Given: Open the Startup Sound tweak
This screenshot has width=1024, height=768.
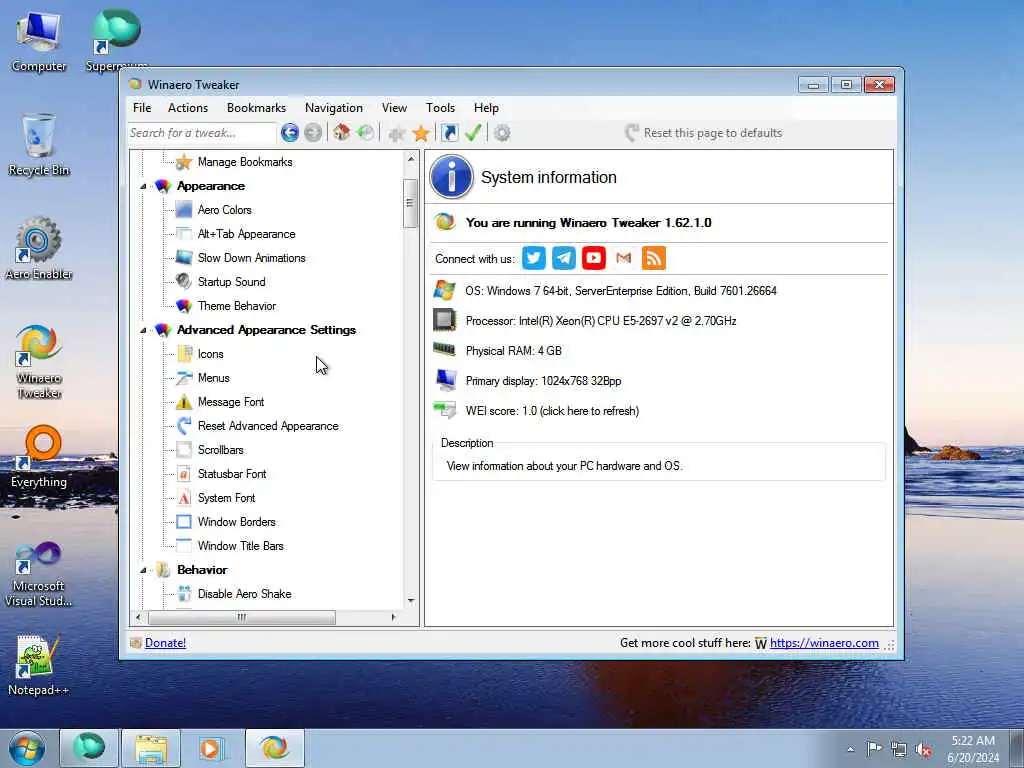Looking at the screenshot, I should 231,281.
